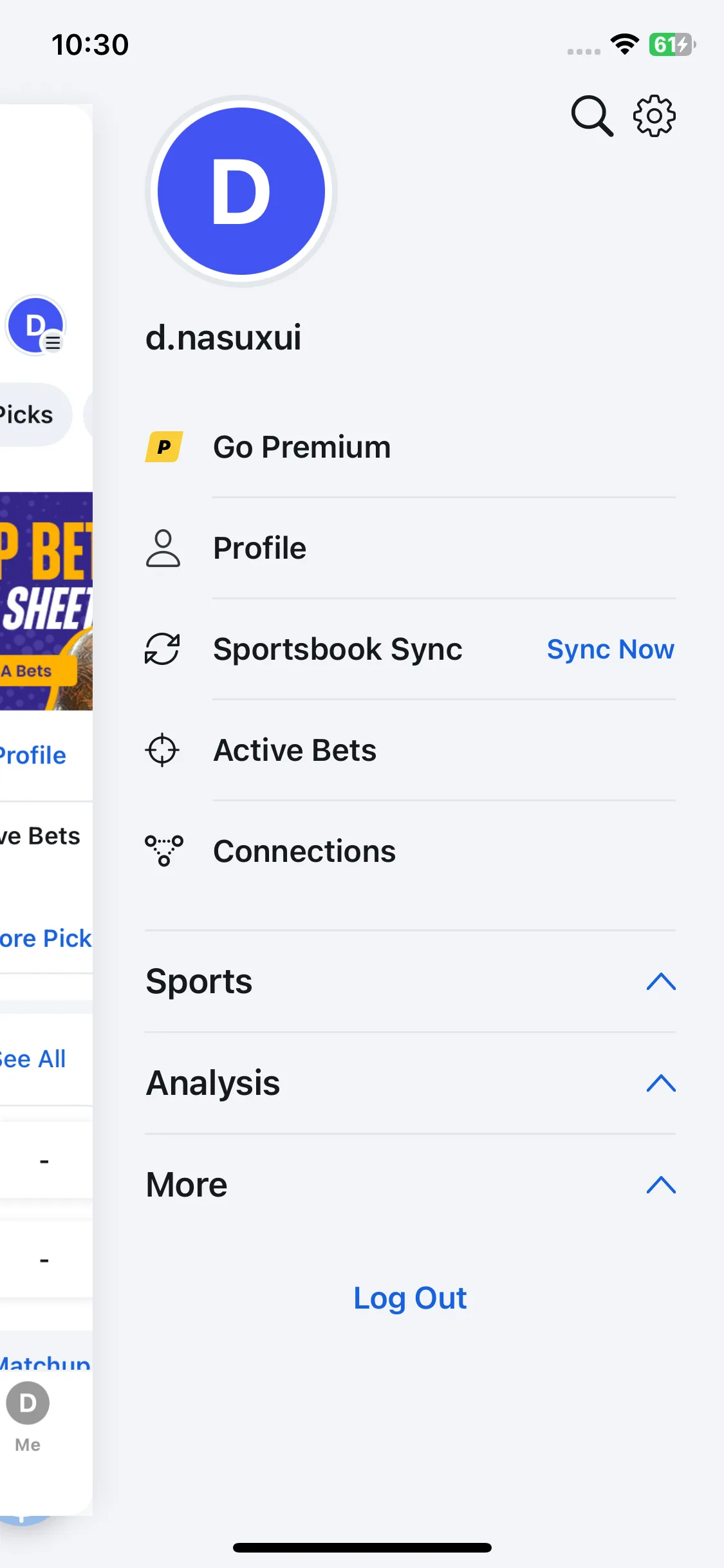Tap the Sportsbook Sync refresh arrows icon
Viewport: 724px width, 1568px height.
pyautogui.click(x=162, y=649)
